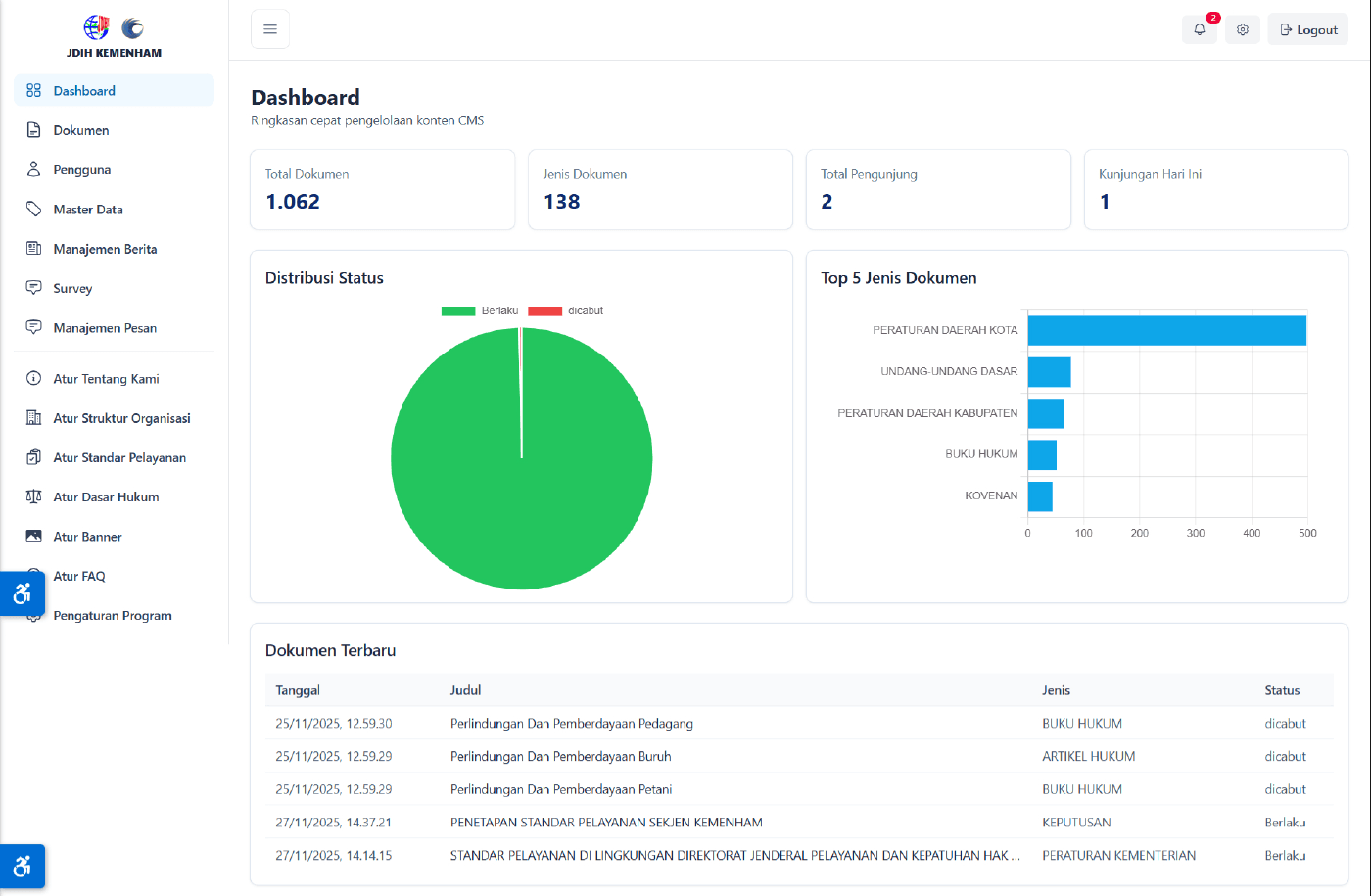This screenshot has width=1371, height=896.
Task: Click the accessibility widget overlapping Atur FAQ
Action: click(x=22, y=593)
